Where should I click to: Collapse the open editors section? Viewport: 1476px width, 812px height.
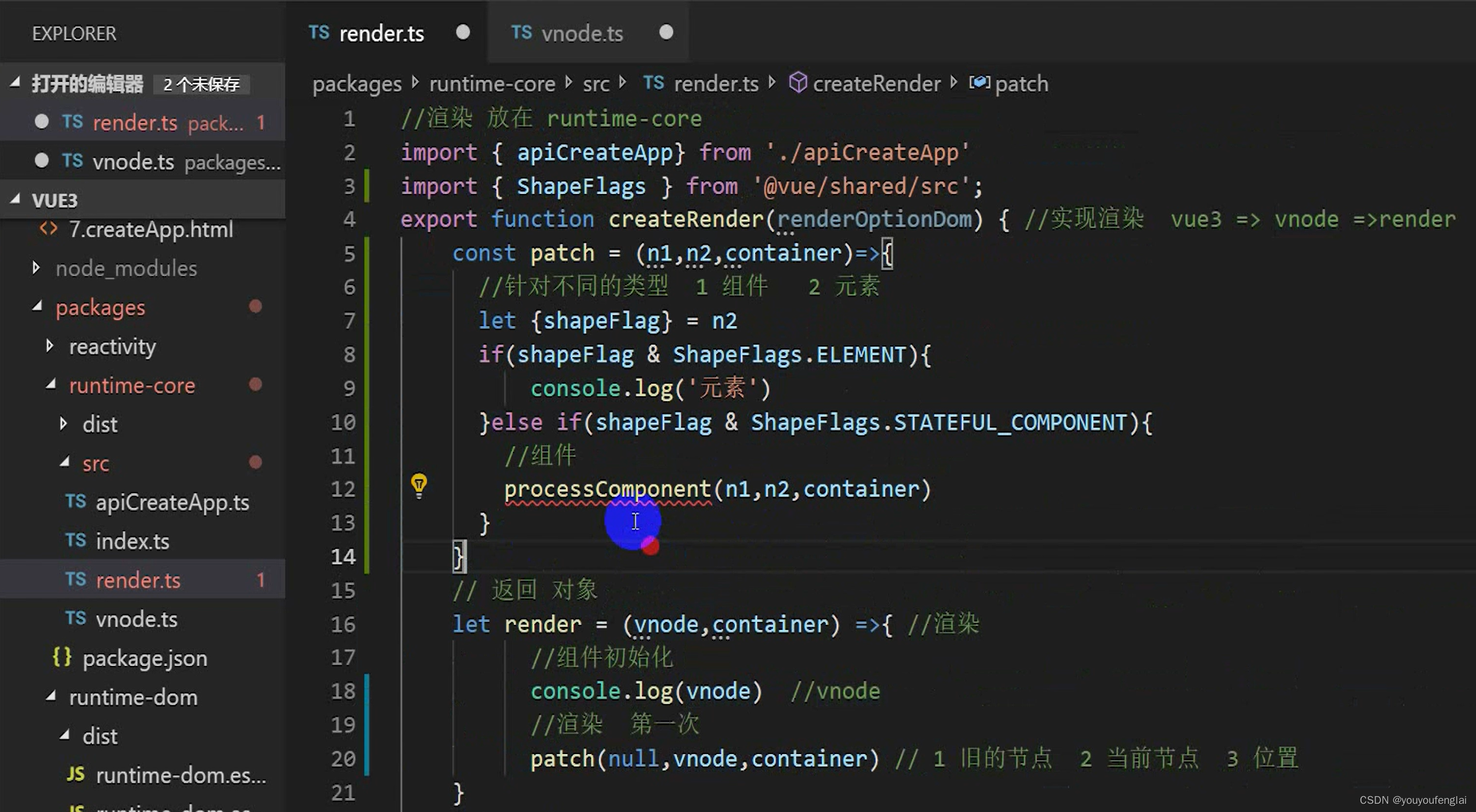pyautogui.click(x=15, y=83)
